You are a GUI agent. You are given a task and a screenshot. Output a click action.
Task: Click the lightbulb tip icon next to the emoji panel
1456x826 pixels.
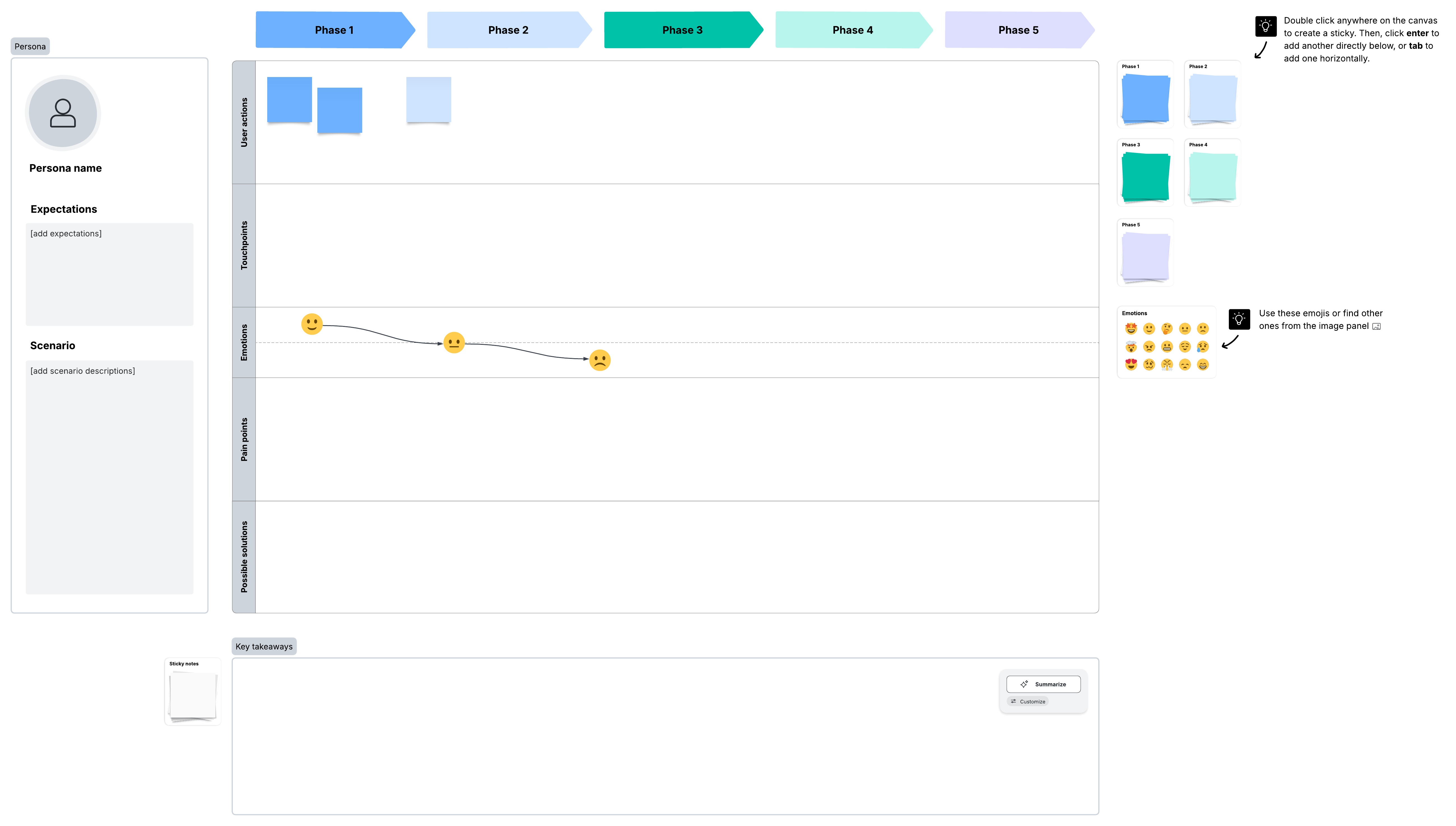[x=1240, y=319]
